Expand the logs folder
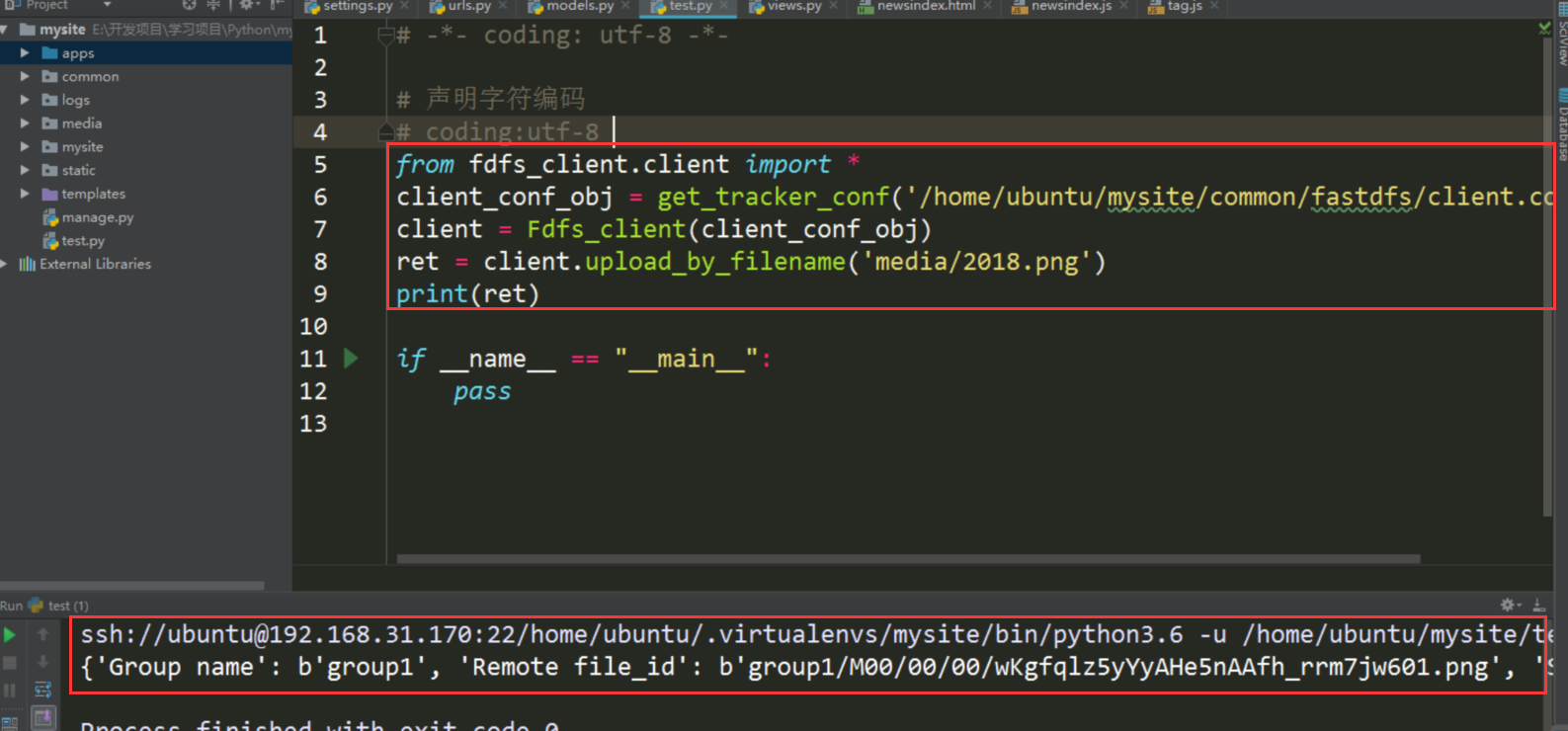This screenshot has height=731, width=1568. point(25,100)
